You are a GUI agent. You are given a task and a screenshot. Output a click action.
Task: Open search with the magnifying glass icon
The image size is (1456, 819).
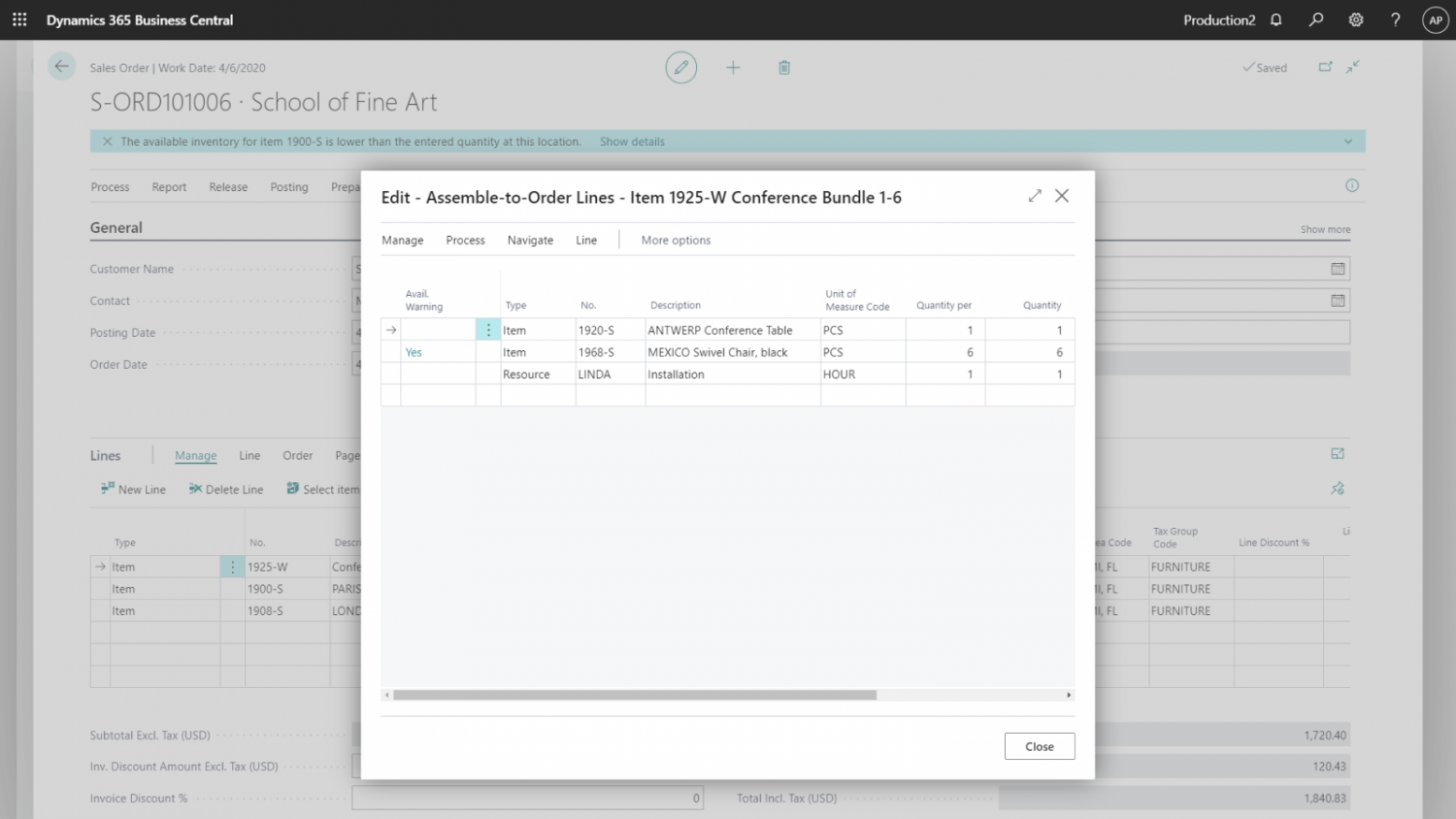tap(1315, 19)
